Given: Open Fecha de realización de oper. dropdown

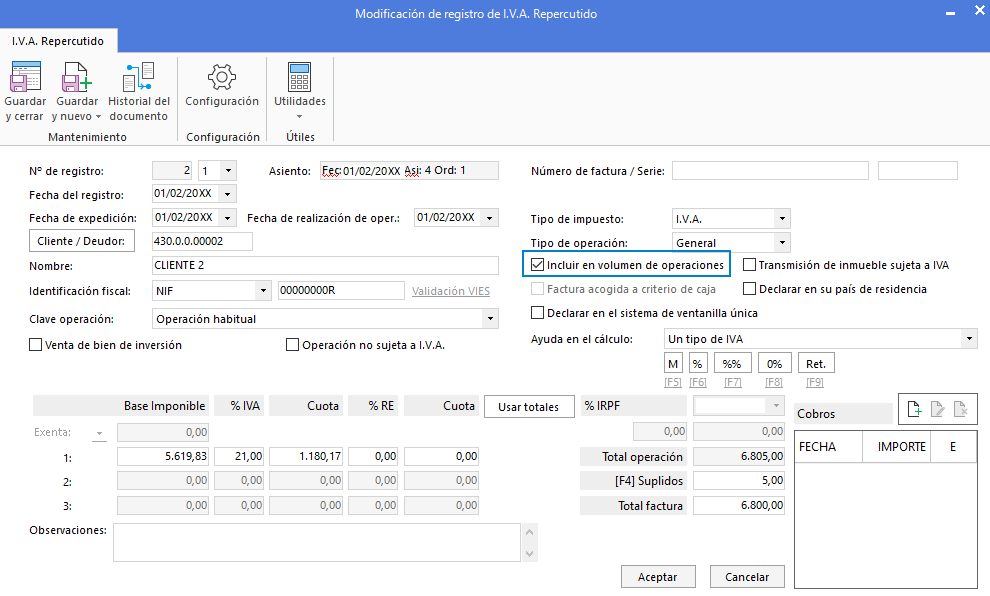Looking at the screenshot, I should point(490,218).
